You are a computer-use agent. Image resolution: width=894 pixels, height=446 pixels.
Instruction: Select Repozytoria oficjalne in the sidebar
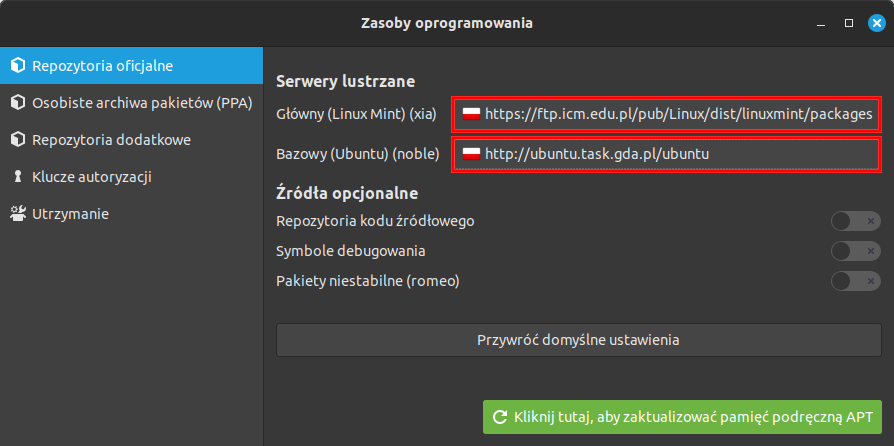[x=131, y=66]
